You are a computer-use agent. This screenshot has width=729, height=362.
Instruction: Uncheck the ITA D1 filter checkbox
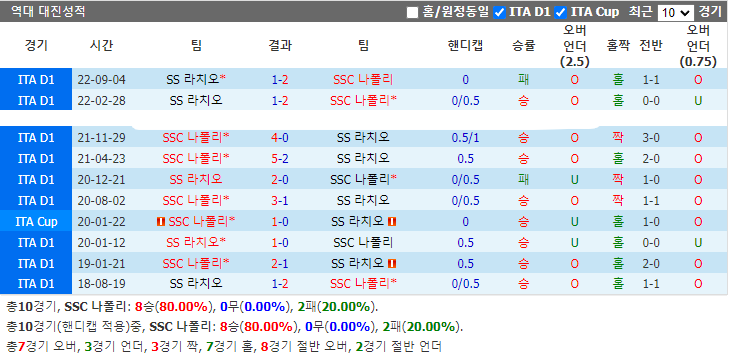pos(499,12)
